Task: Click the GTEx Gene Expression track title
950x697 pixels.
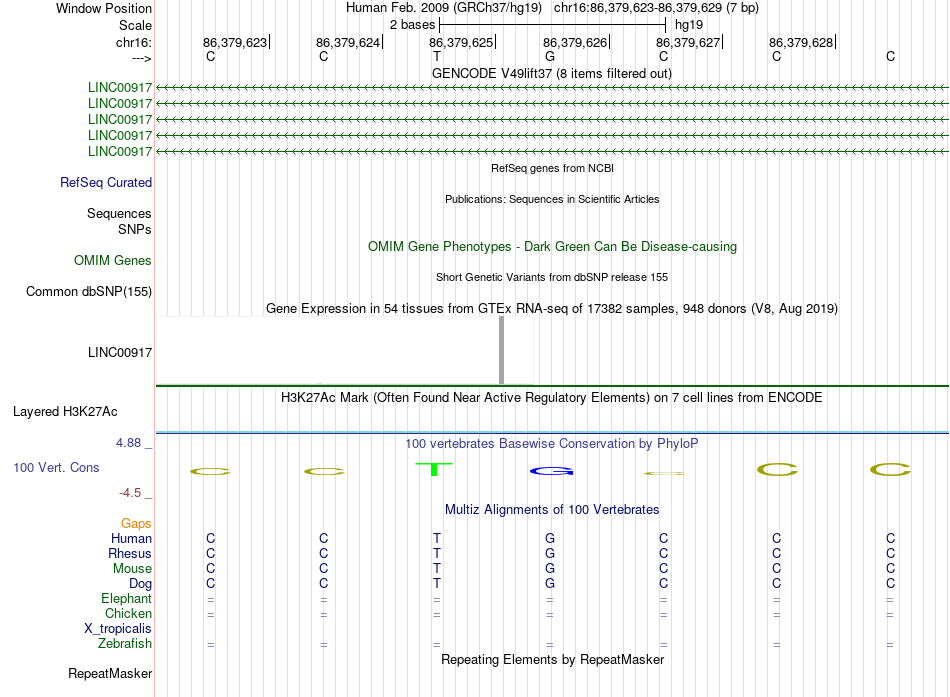Action: click(552, 308)
